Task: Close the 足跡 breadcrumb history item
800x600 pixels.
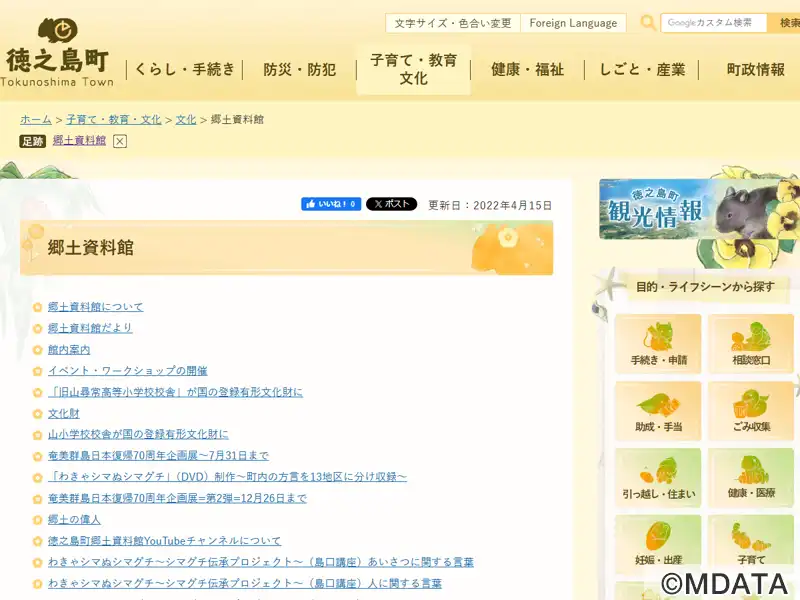Action: (120, 141)
